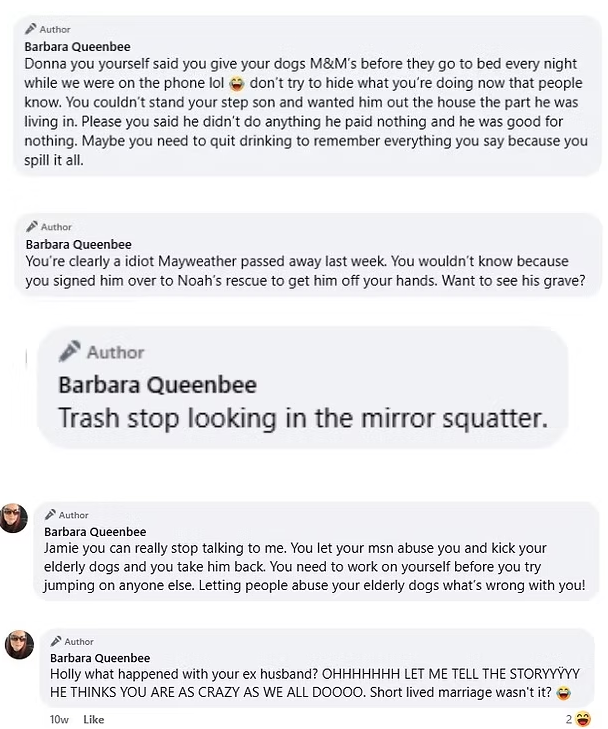Viewport: 608px width, 729px height.
Task: Open Barbara Queenbee's name above 'Trash stop looking'
Action: point(157,384)
